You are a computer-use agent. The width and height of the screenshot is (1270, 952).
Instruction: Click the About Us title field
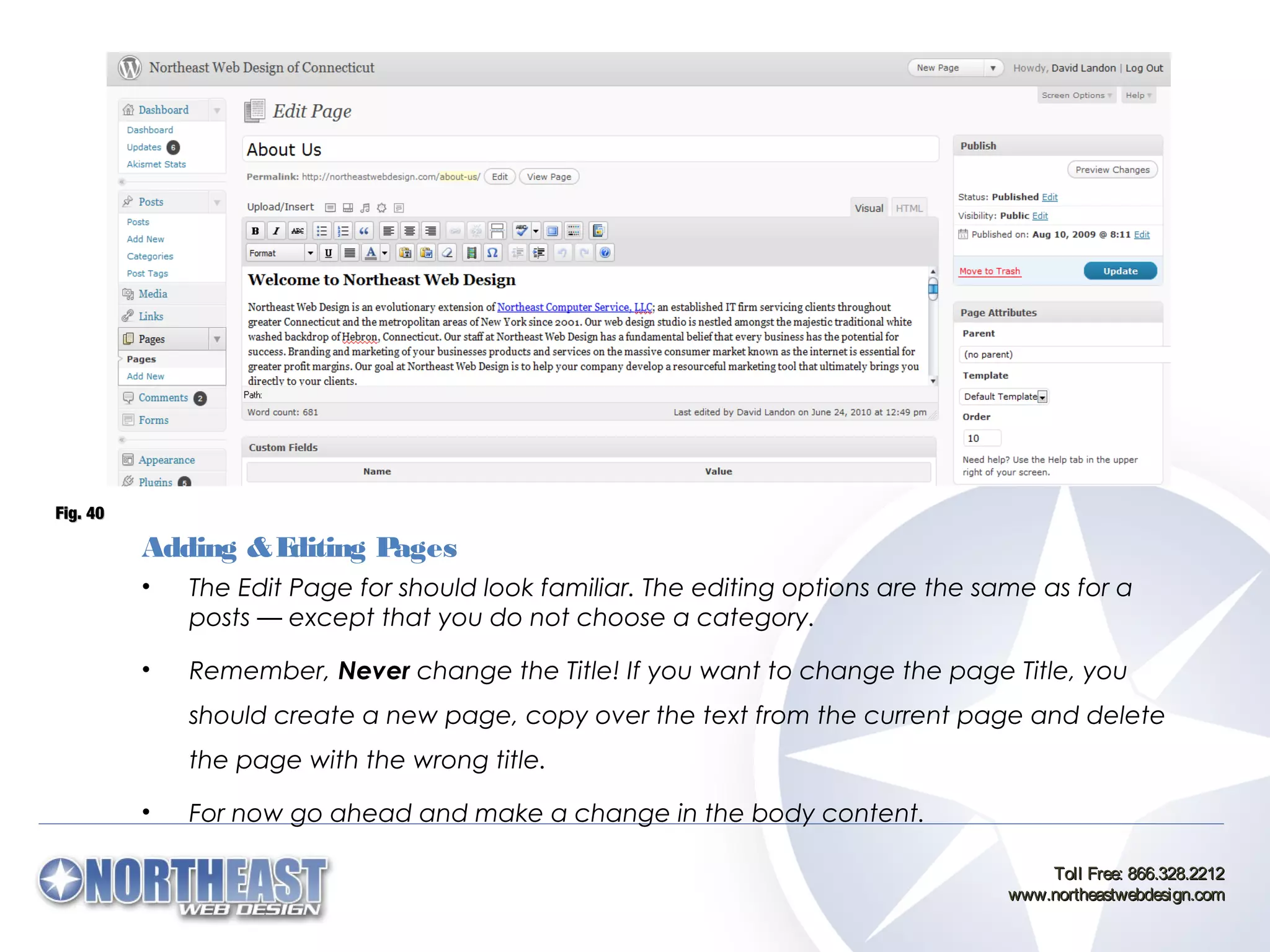(590, 149)
